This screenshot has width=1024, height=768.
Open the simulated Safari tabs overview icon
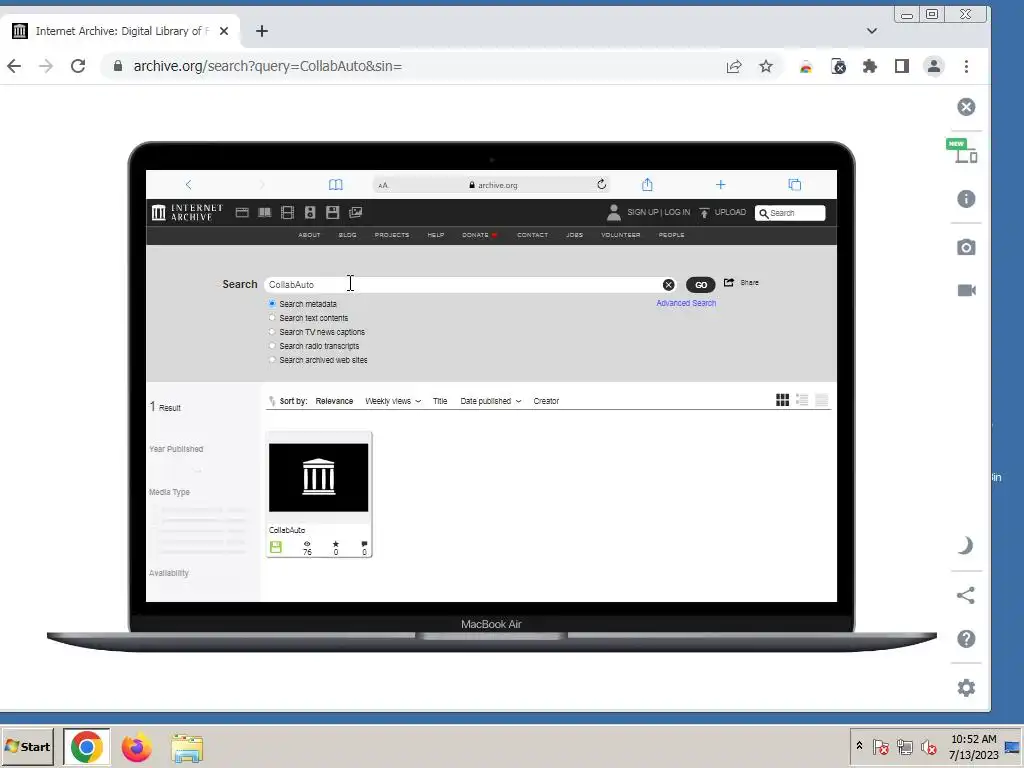(795, 185)
